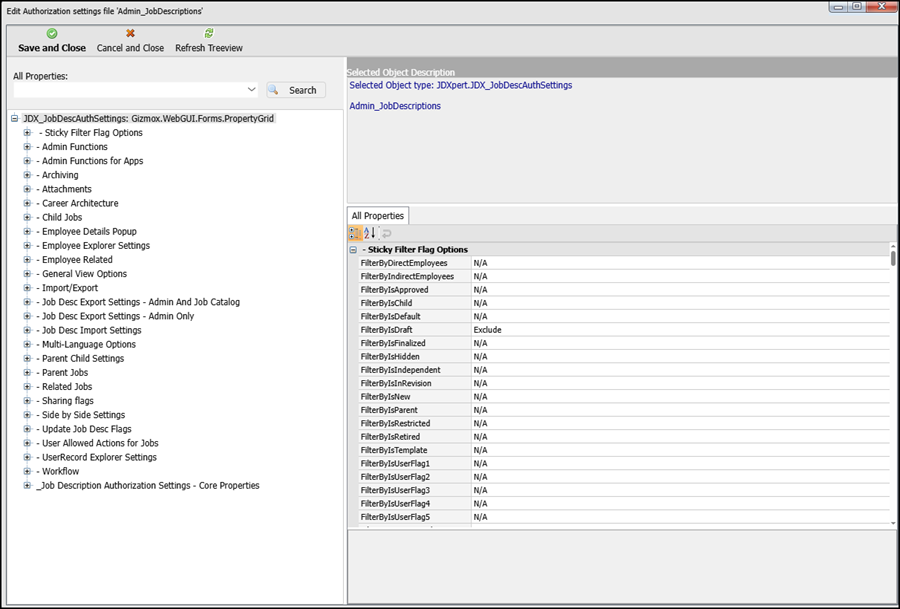Collapse Sticky Filter Flag Options grid category
900x609 pixels.
click(x=354, y=250)
